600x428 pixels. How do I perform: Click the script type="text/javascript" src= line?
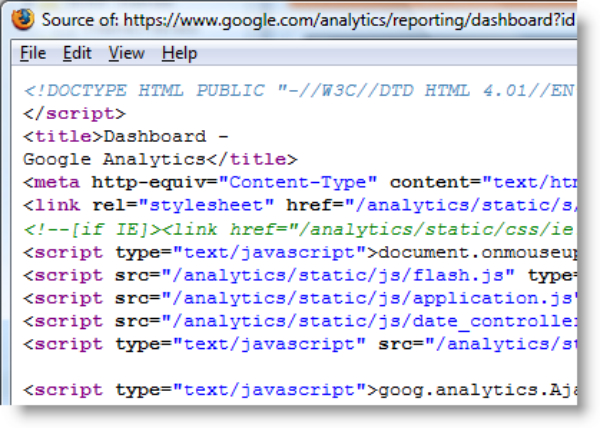300,344
